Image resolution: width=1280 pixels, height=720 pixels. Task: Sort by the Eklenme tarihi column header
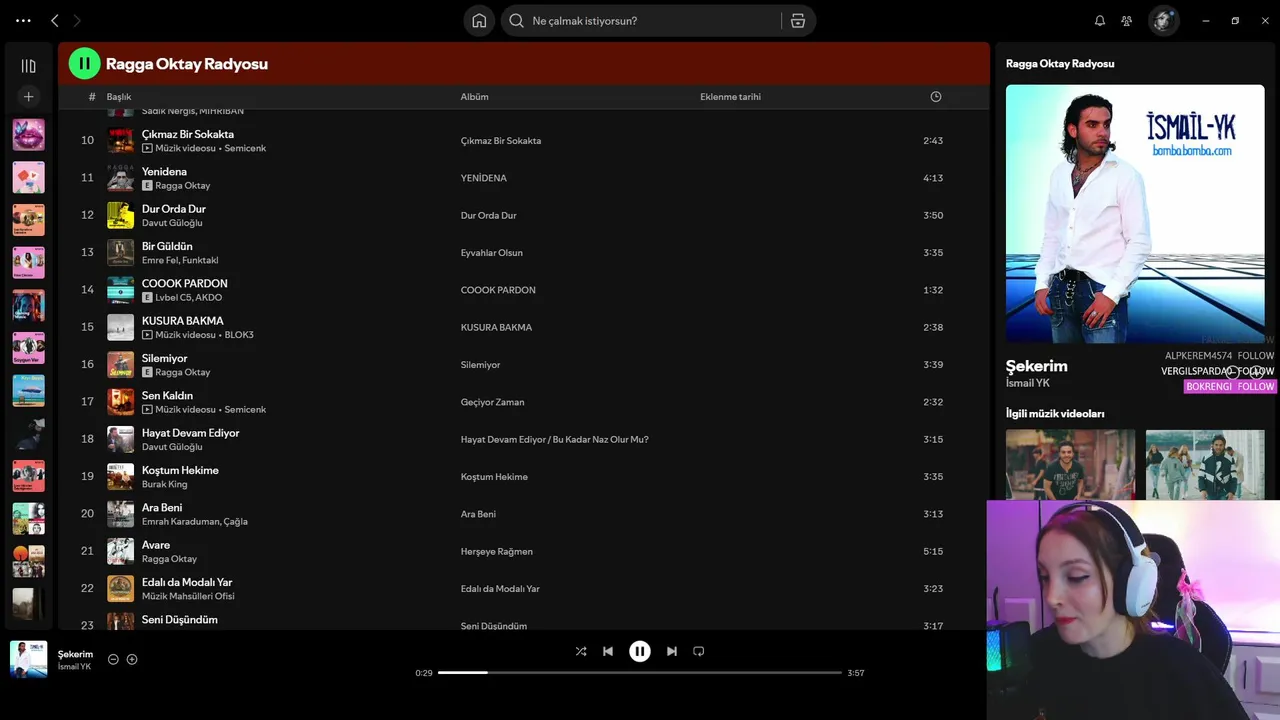coord(730,97)
